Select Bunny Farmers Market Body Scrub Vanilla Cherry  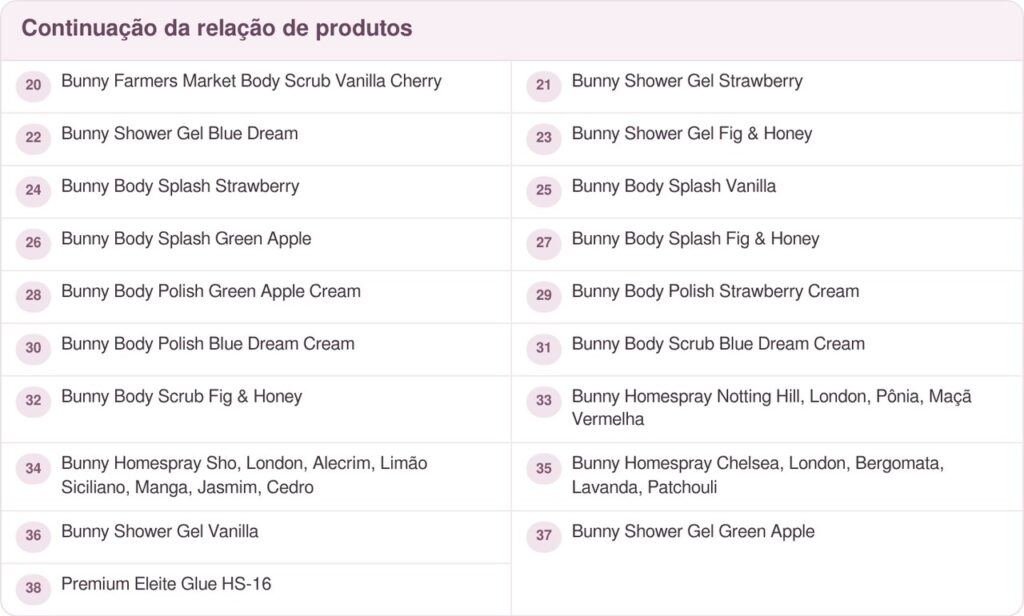point(251,81)
